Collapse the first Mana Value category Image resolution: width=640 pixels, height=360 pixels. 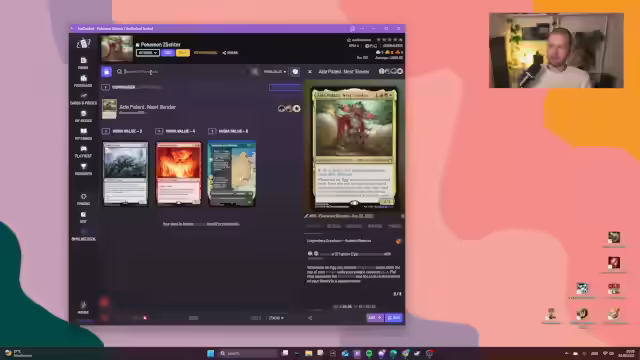(x=105, y=131)
